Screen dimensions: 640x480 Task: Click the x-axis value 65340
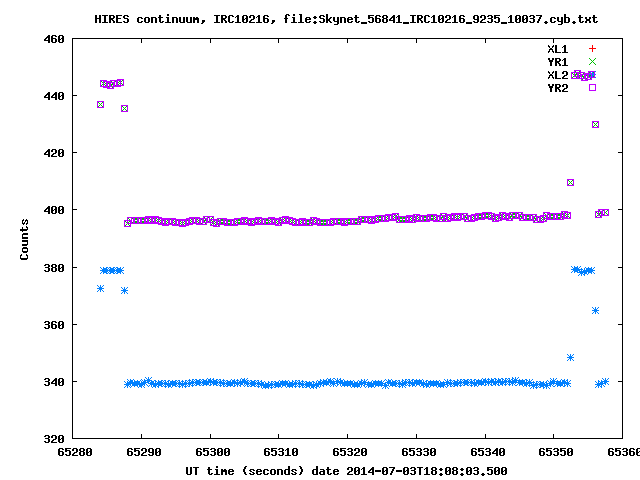click(x=488, y=452)
